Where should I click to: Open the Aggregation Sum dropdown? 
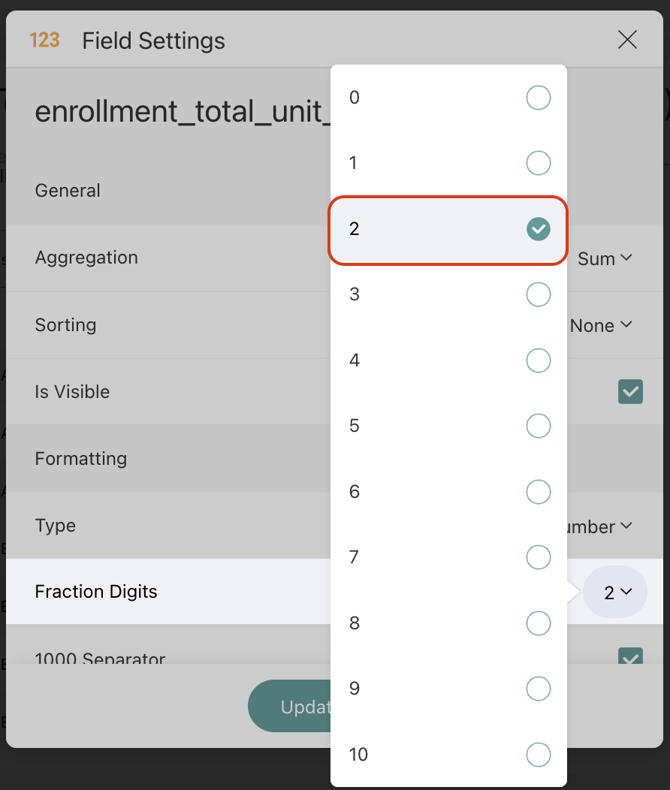(605, 258)
